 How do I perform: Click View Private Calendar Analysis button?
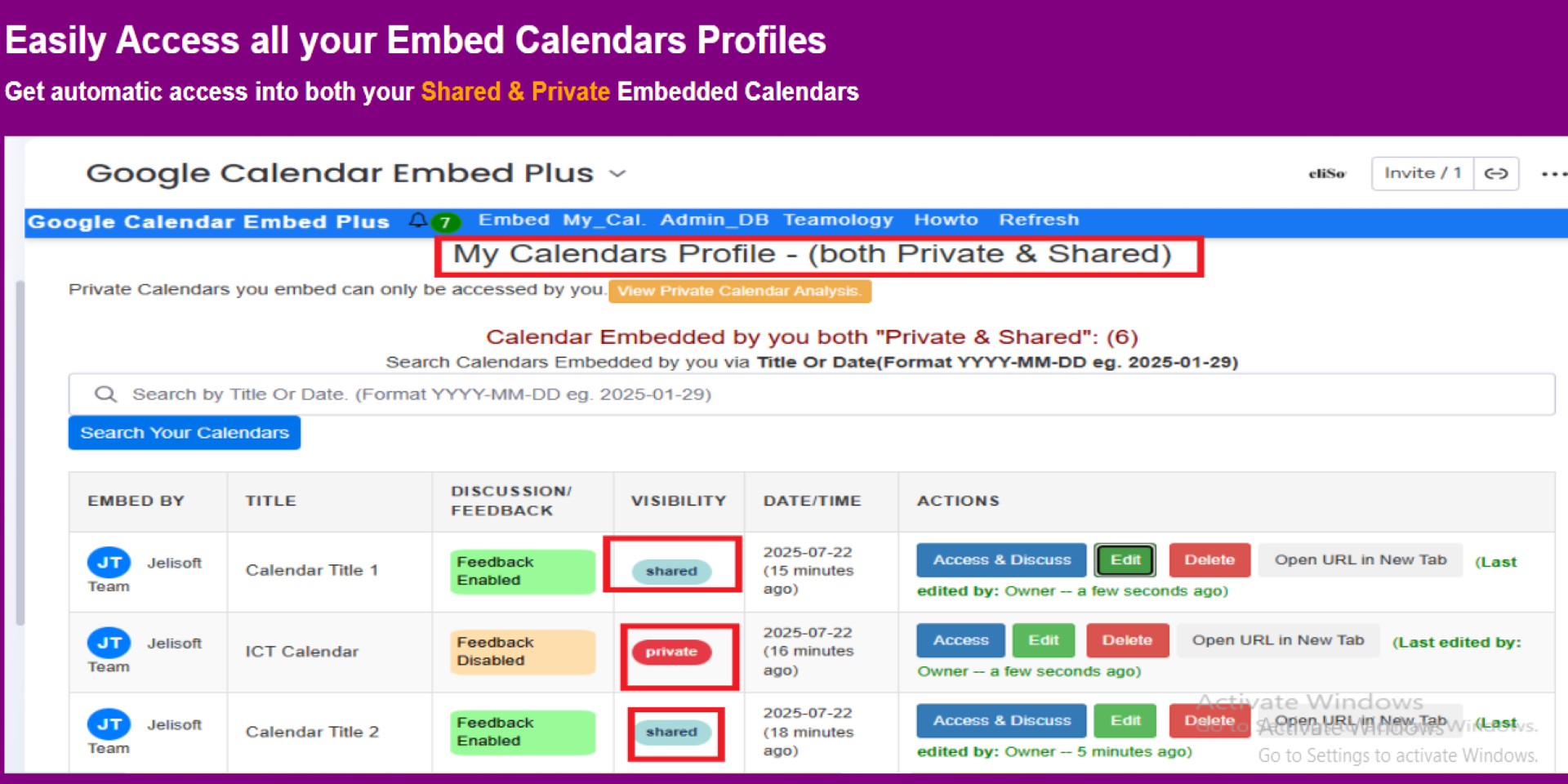pos(740,292)
